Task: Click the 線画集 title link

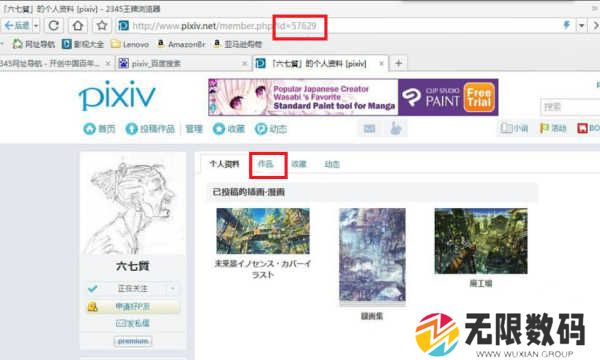Action: (372, 316)
